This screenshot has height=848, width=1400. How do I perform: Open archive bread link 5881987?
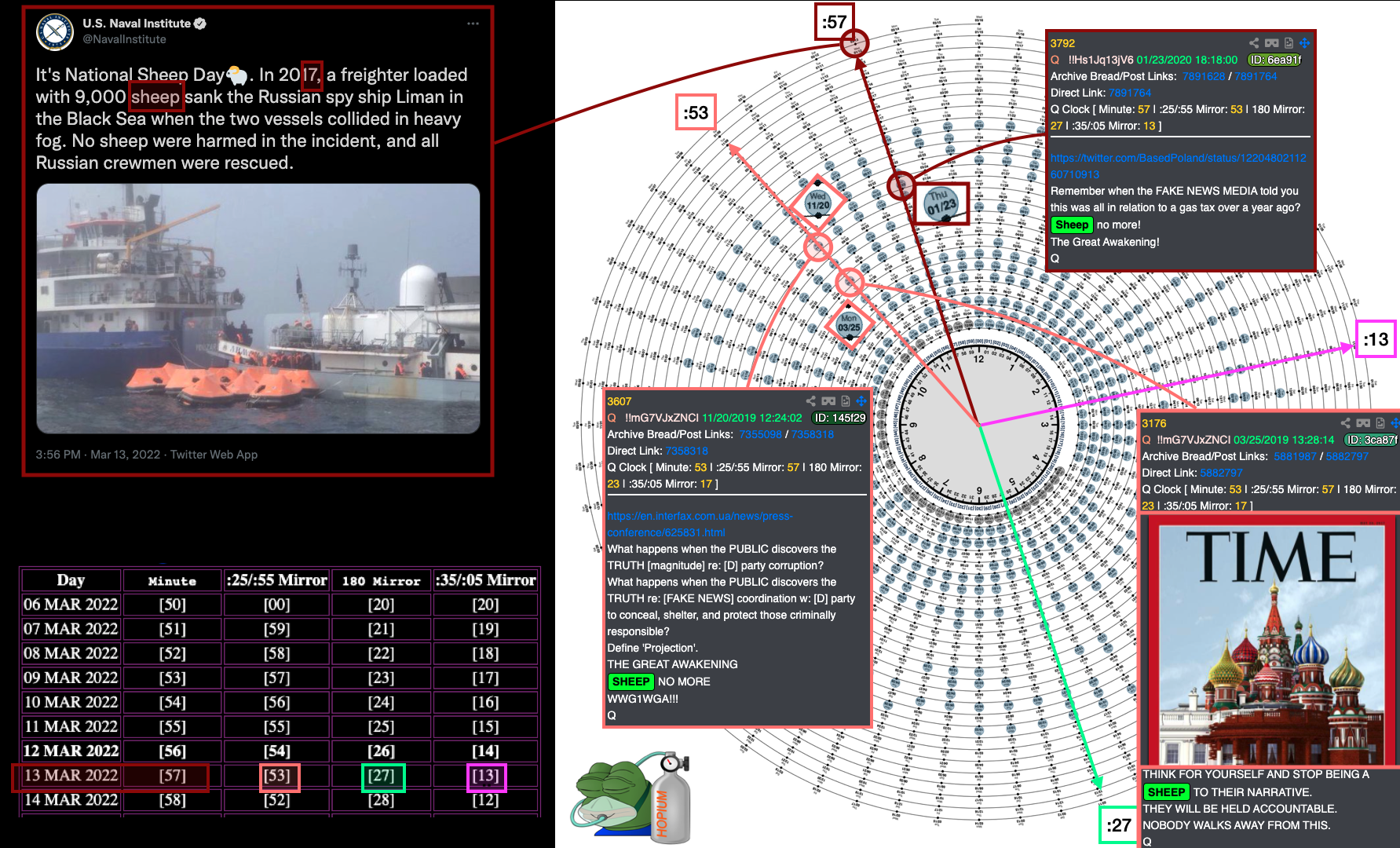(x=1295, y=456)
